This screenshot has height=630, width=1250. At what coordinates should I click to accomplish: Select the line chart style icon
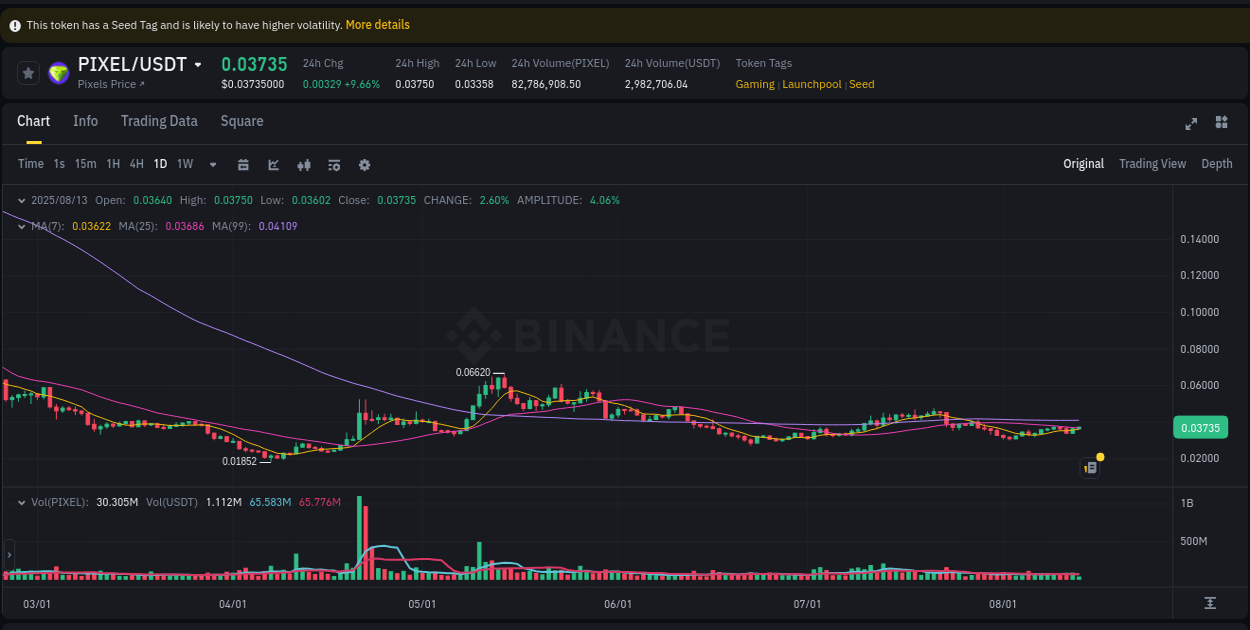click(x=273, y=164)
